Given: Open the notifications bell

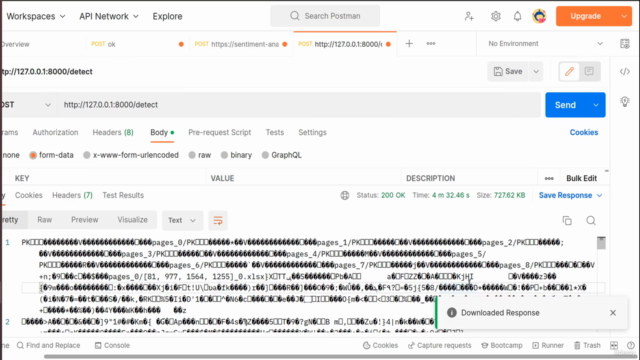Looking at the screenshot, I should tap(517, 16).
